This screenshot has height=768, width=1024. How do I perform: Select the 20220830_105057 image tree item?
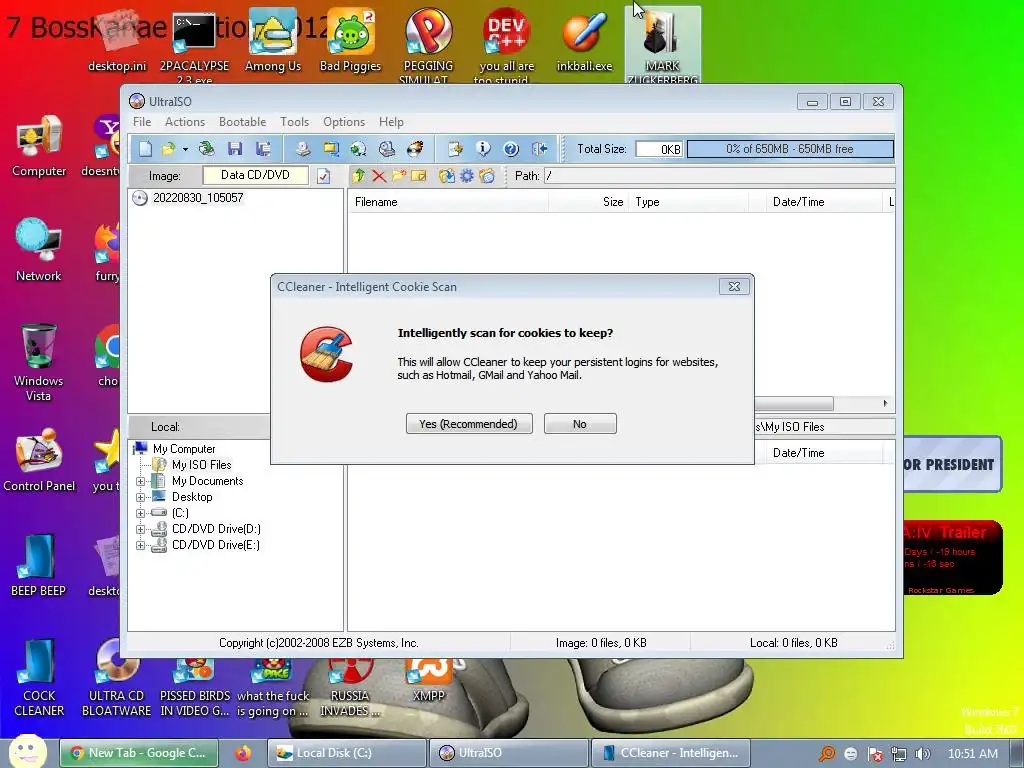coord(198,198)
